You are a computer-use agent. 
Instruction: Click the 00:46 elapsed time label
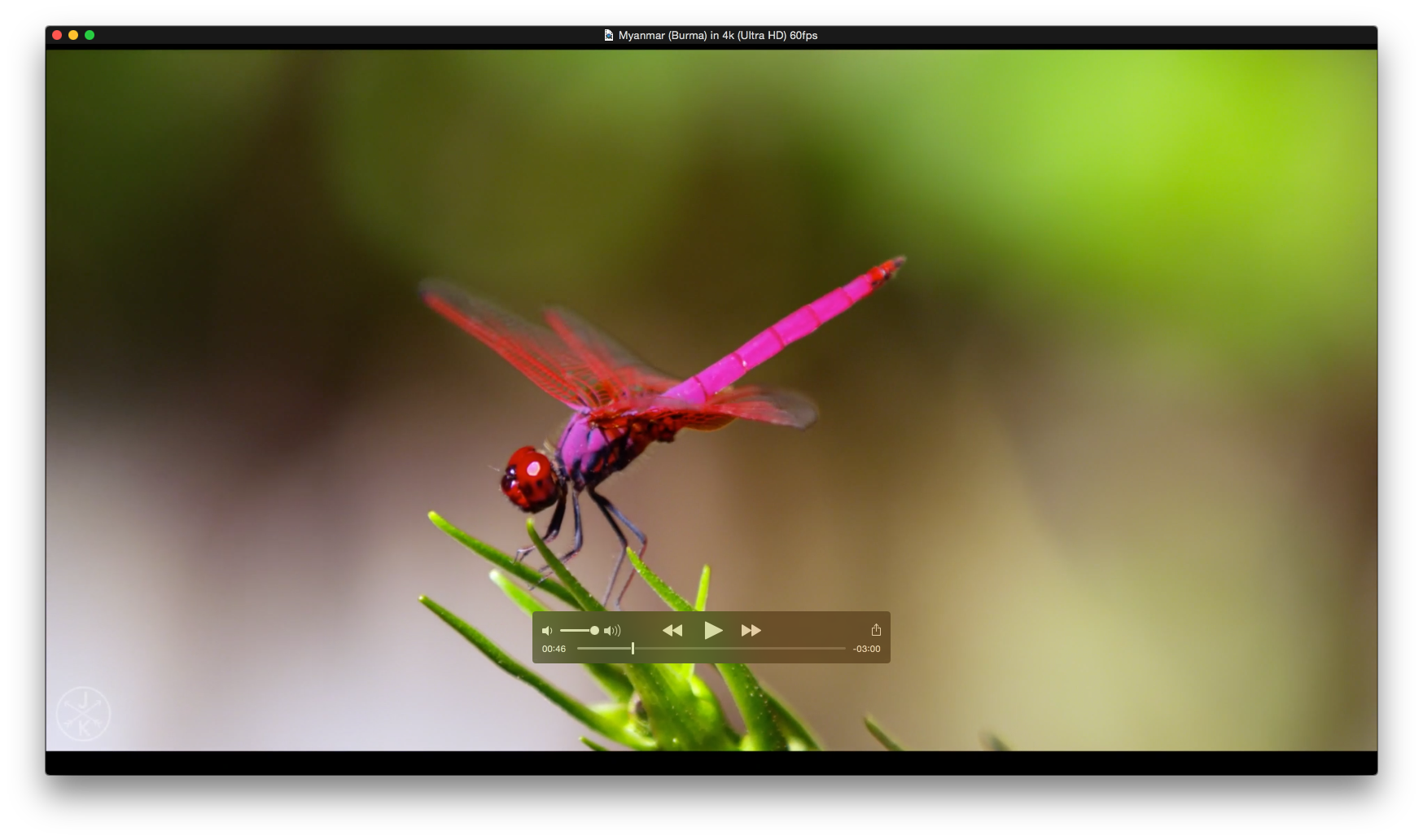pos(554,649)
